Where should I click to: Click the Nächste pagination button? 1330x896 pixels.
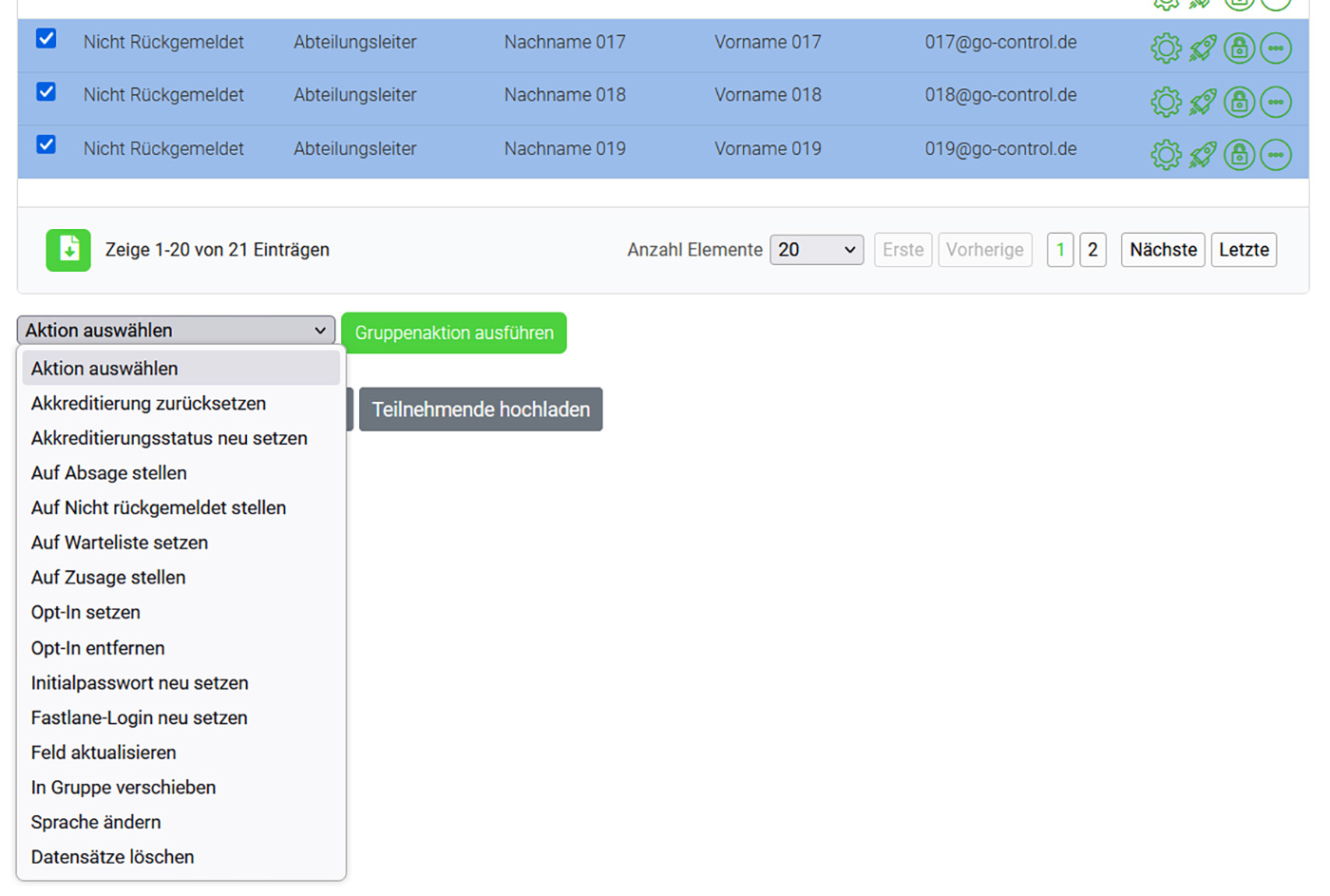1163,250
